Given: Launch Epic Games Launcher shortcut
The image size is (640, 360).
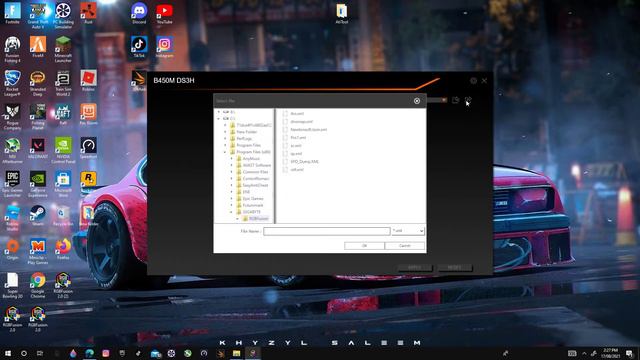Looking at the screenshot, I should [13, 184].
